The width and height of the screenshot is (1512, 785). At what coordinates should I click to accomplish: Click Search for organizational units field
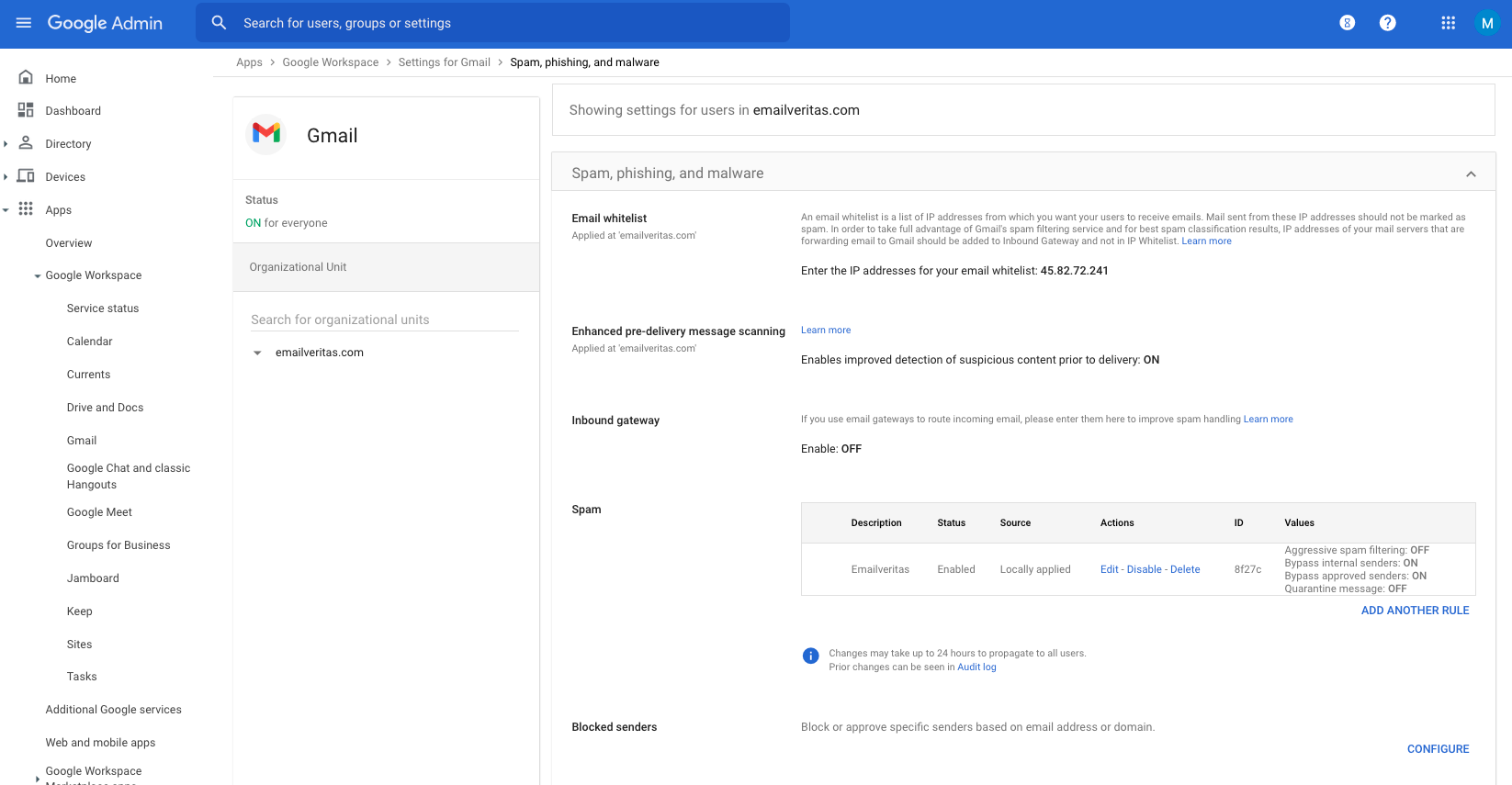click(x=385, y=320)
